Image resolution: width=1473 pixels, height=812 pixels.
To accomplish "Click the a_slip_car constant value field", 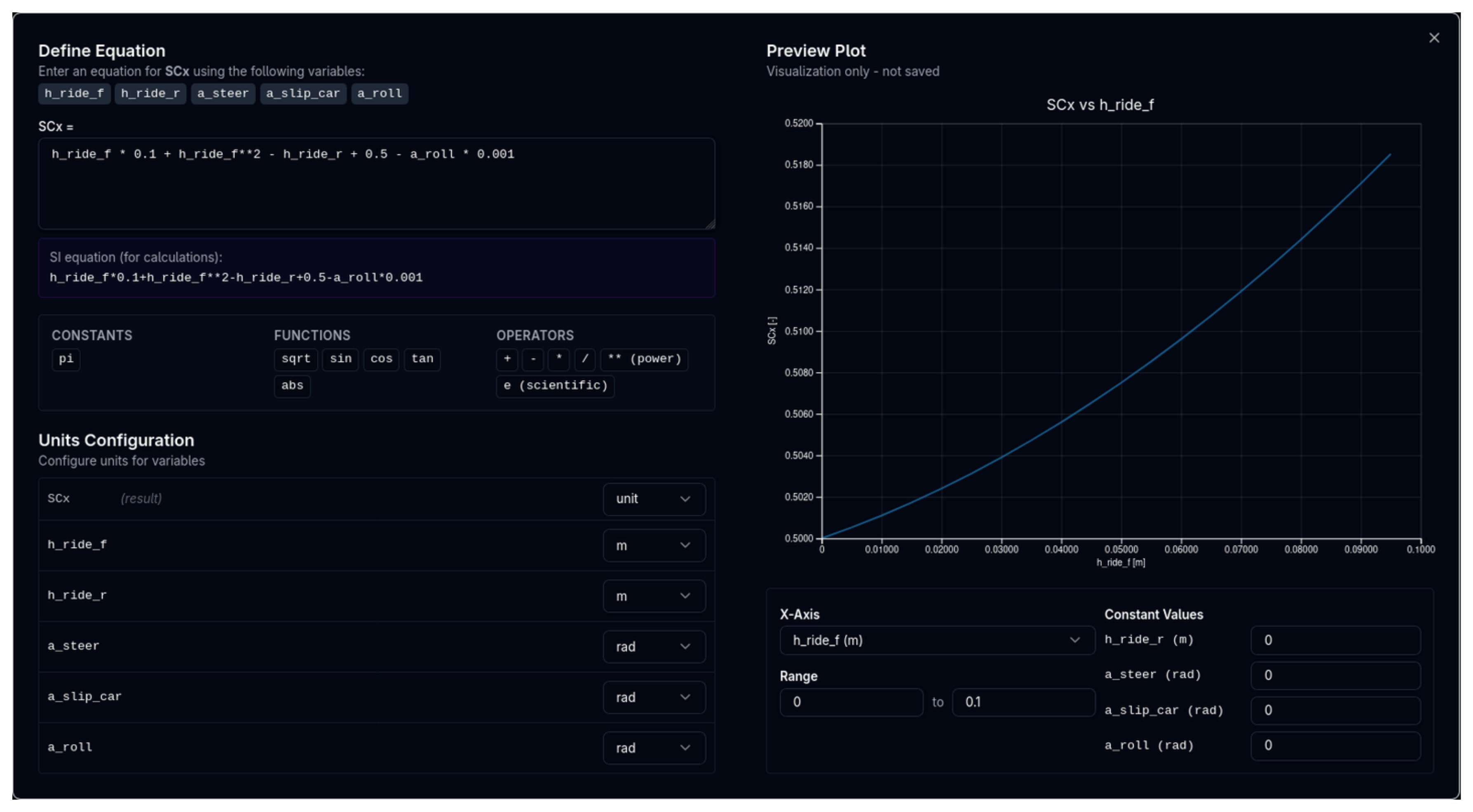I will (x=1335, y=710).
